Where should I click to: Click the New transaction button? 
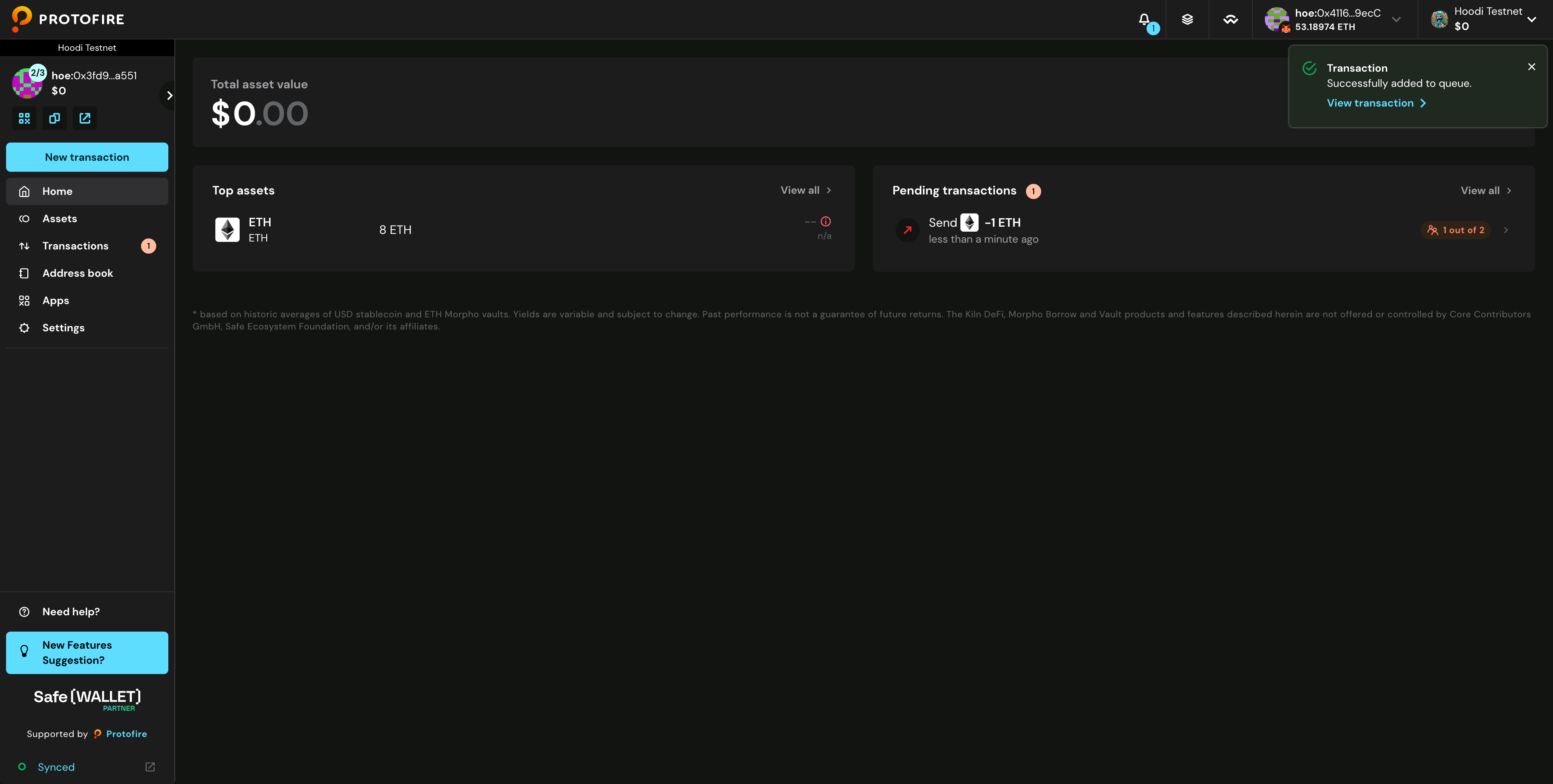87,157
